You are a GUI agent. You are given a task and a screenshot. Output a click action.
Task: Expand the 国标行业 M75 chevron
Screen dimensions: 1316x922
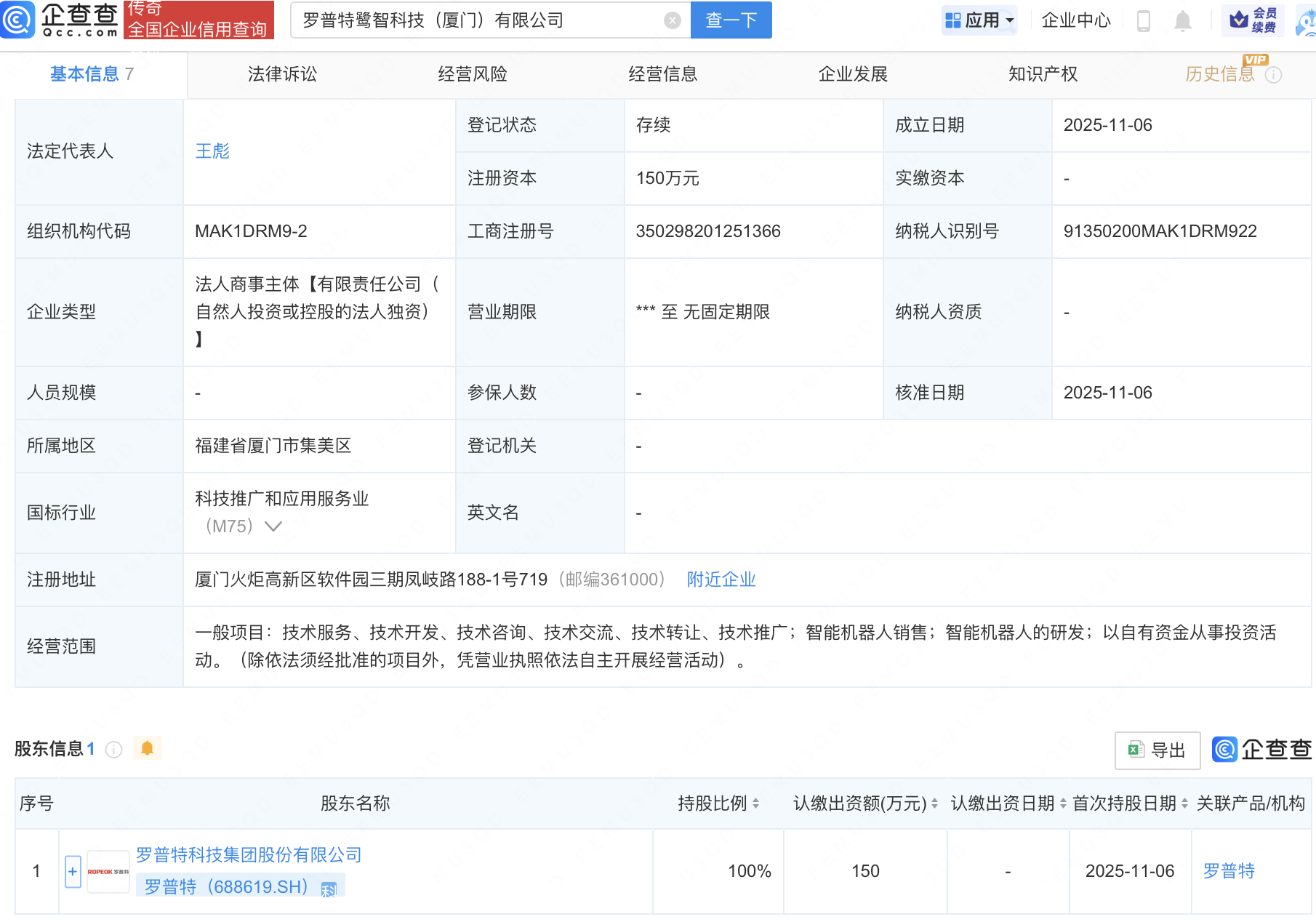pyautogui.click(x=273, y=526)
